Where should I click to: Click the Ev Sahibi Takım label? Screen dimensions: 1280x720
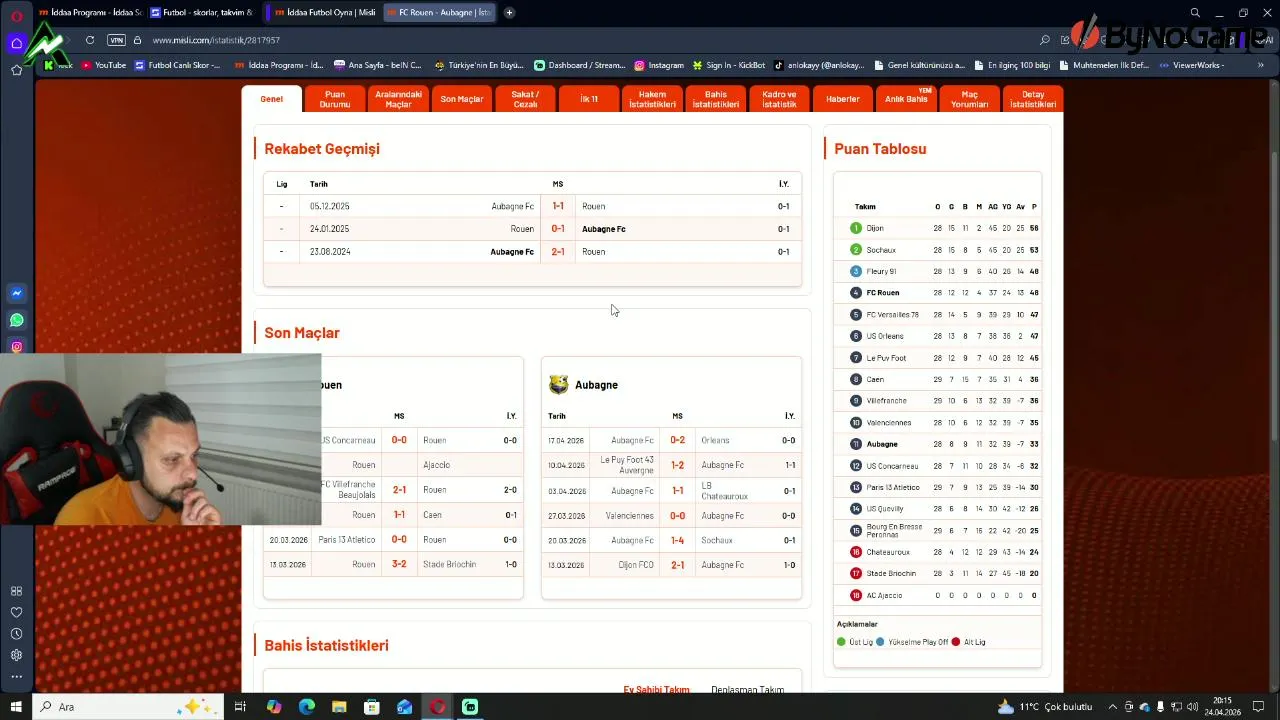(x=657, y=690)
